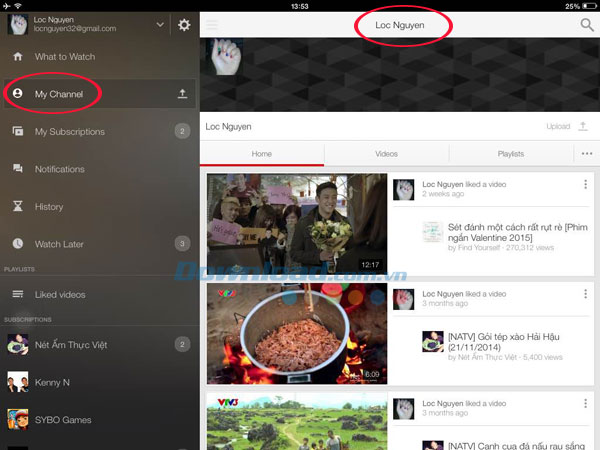Click the 13:53 clock in status bar
Viewport: 600px width, 450px height.
pos(300,6)
